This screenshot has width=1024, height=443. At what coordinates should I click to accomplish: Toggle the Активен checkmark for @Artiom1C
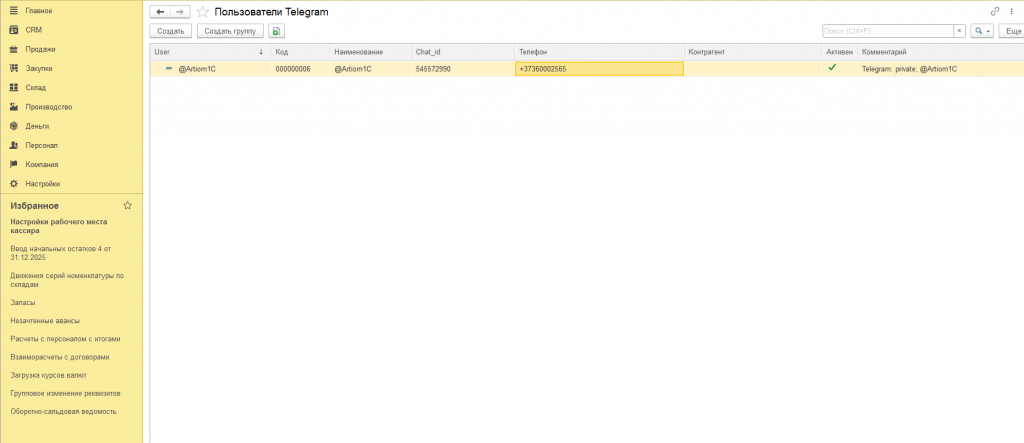click(x=832, y=67)
